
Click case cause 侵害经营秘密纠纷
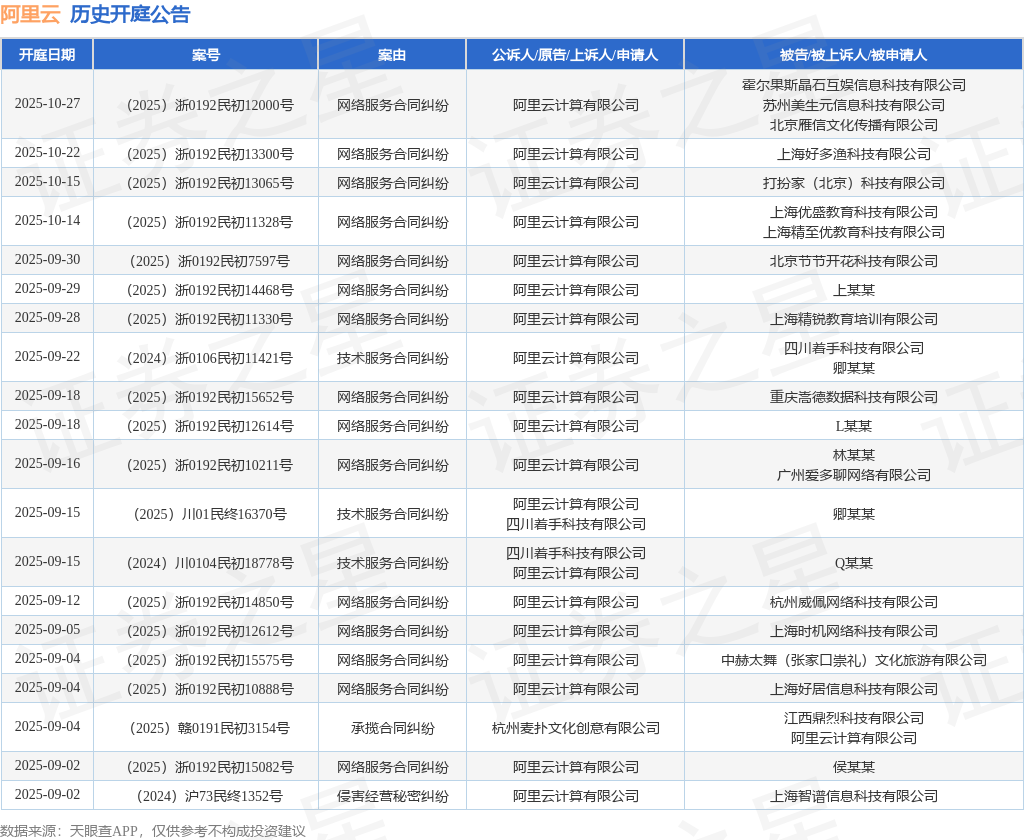(392, 796)
